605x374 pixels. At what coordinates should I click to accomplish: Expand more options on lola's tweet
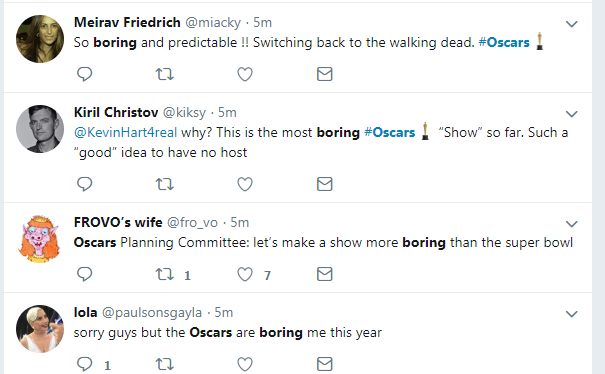tap(571, 314)
